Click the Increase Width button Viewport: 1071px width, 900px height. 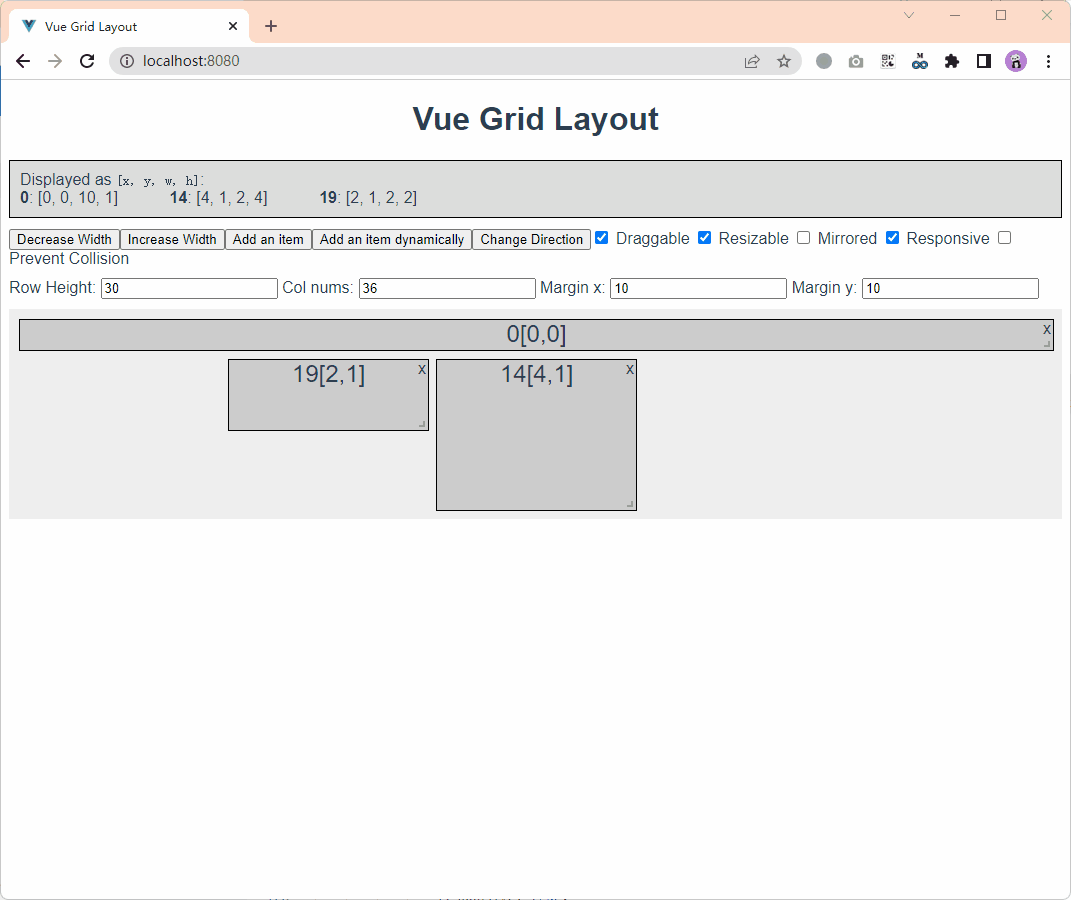tap(172, 240)
